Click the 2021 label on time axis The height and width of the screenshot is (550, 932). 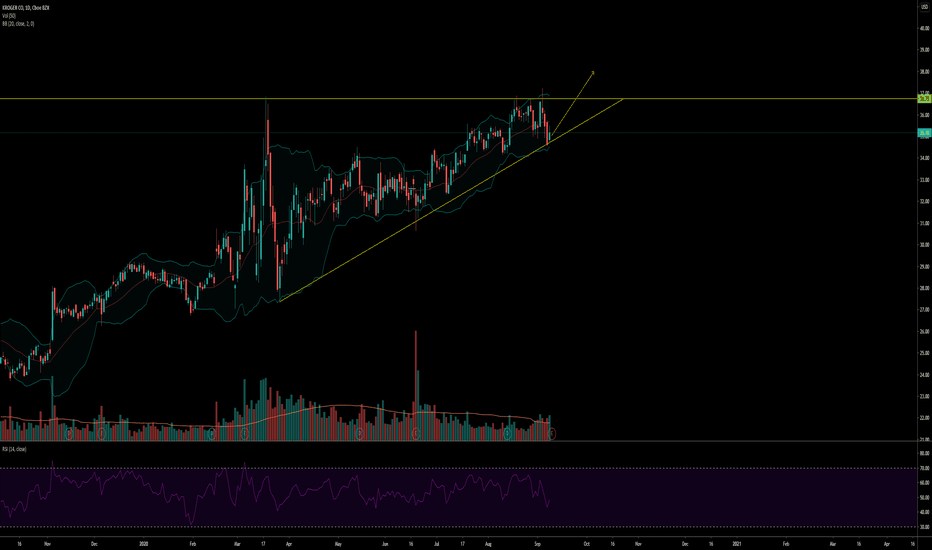coord(737,543)
